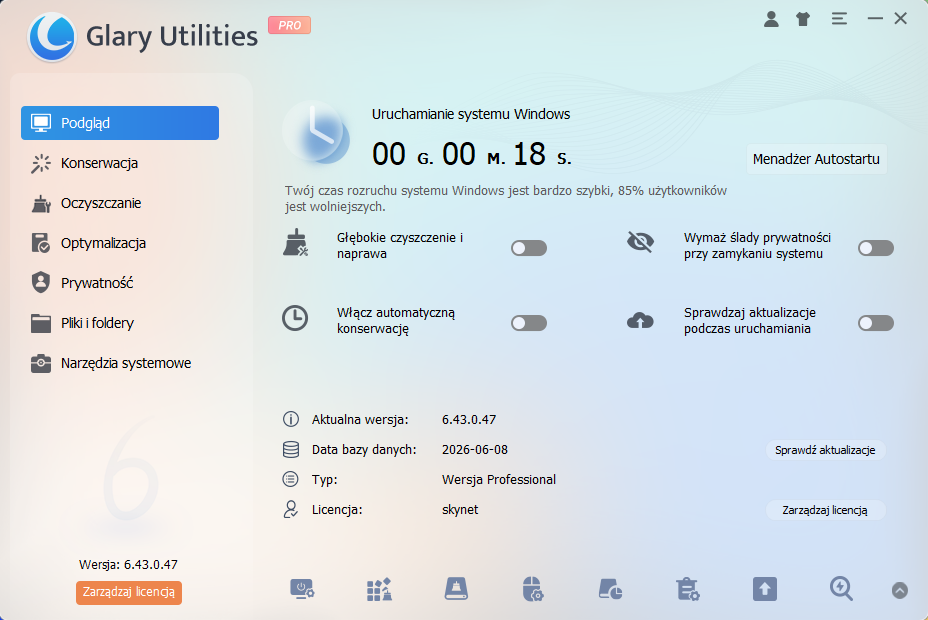The image size is (928, 620).
Task: Open the hamburger main menu
Action: (x=839, y=19)
